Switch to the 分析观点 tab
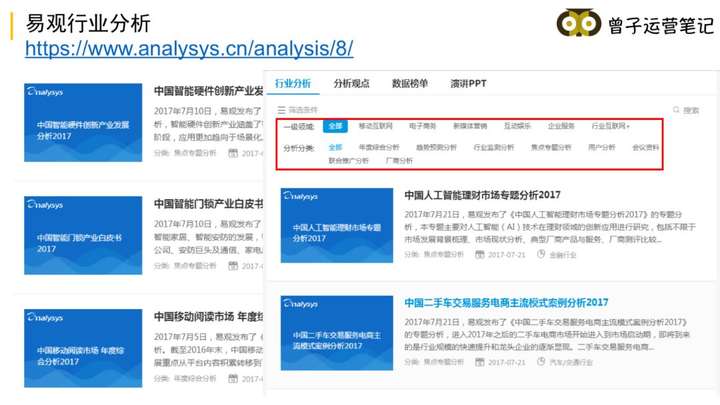This screenshot has height=405, width=720. (x=351, y=84)
